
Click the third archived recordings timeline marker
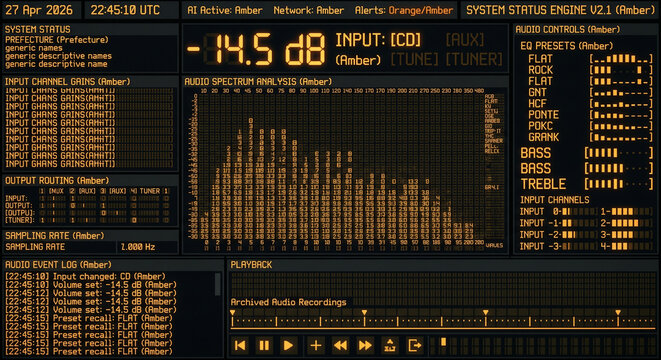click(x=486, y=312)
